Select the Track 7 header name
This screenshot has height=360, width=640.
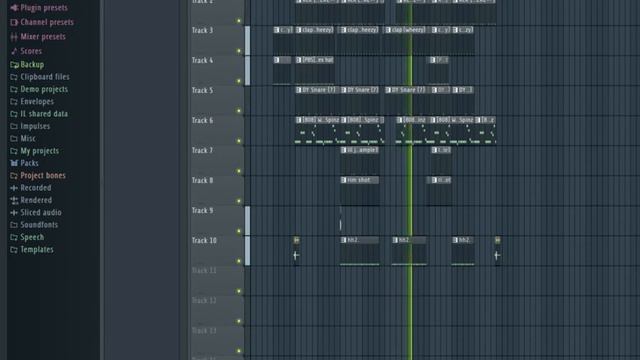click(202, 151)
